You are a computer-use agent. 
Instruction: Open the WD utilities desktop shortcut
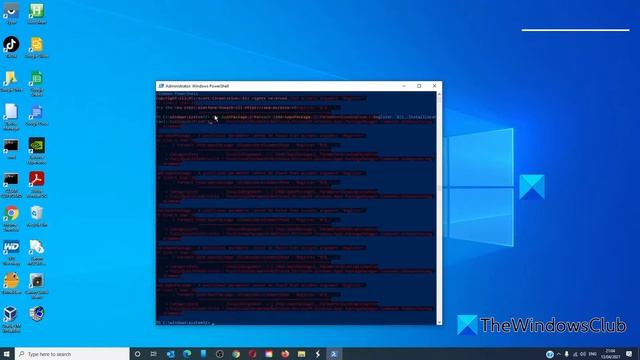tap(11, 247)
